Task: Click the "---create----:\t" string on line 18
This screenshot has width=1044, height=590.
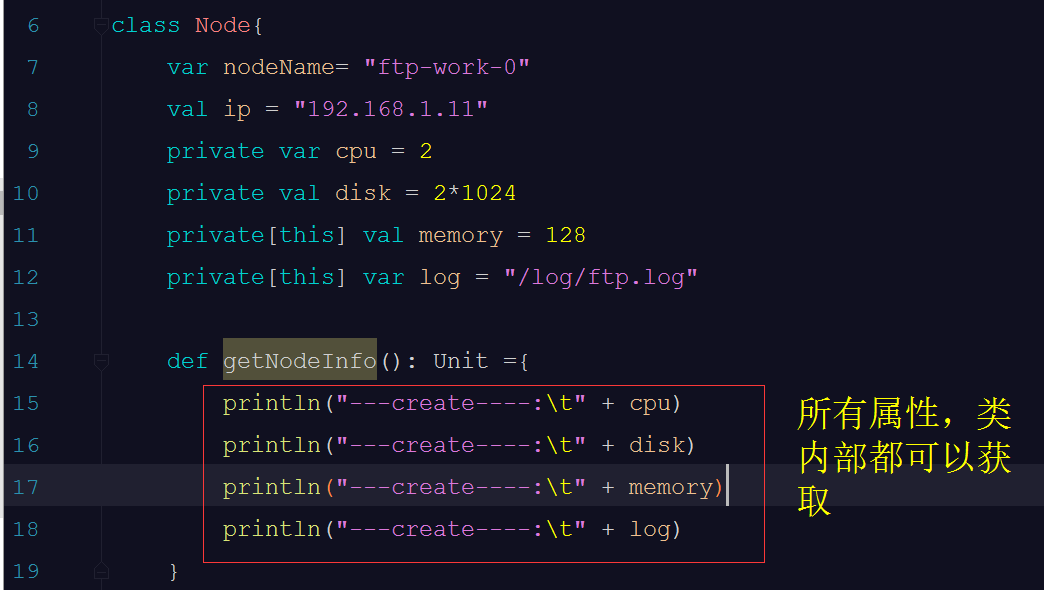Action: click(x=461, y=529)
